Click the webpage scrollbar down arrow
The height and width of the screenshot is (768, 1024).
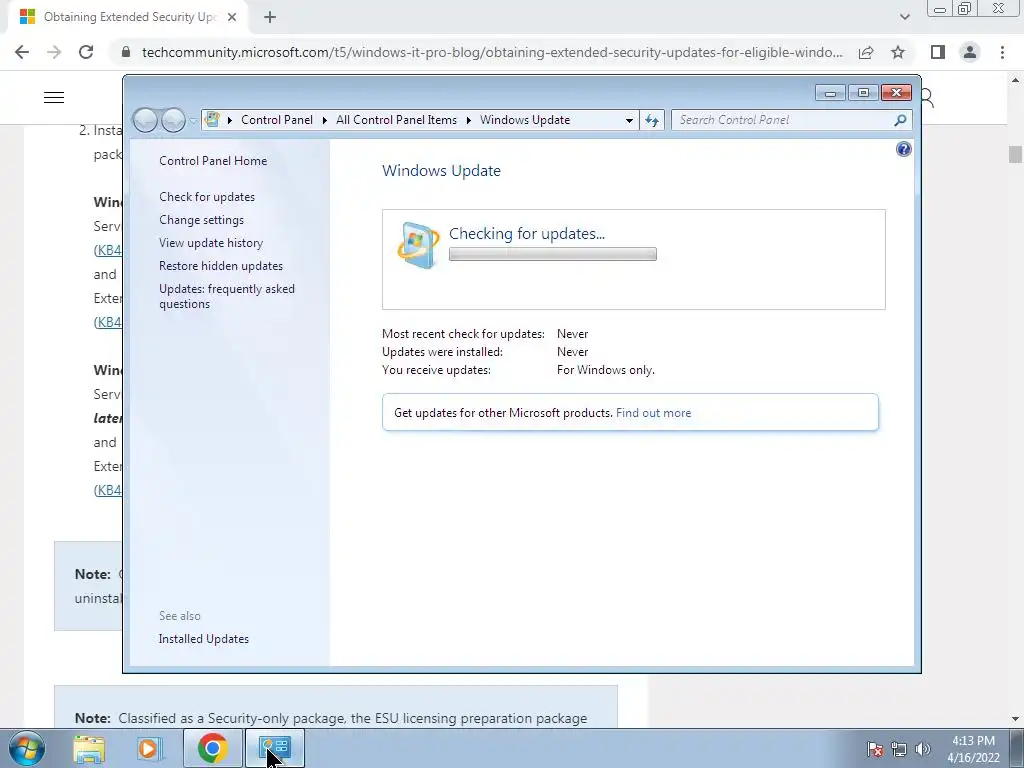(1015, 719)
